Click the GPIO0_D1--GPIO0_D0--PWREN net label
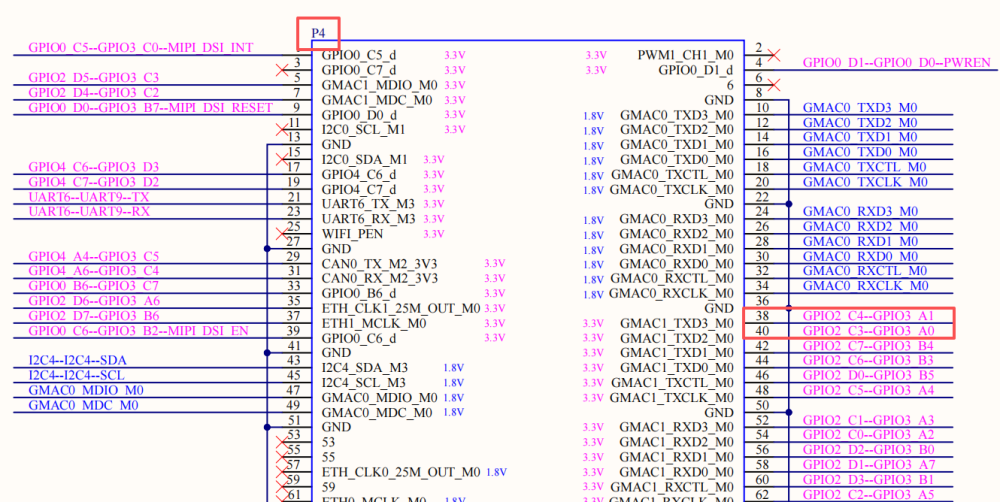1000x502 pixels. (x=897, y=63)
